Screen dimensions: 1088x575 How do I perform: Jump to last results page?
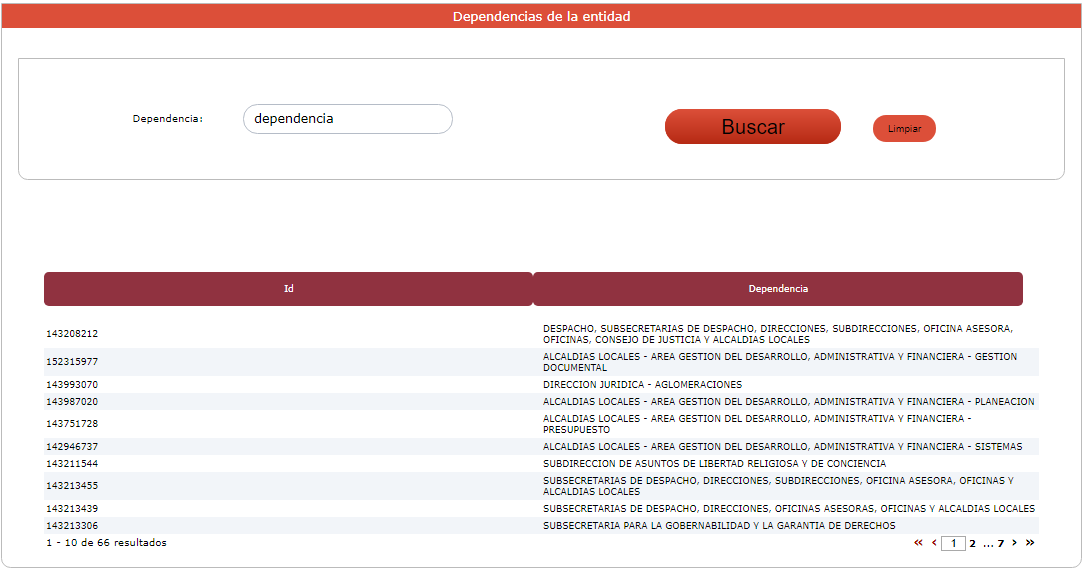1030,543
